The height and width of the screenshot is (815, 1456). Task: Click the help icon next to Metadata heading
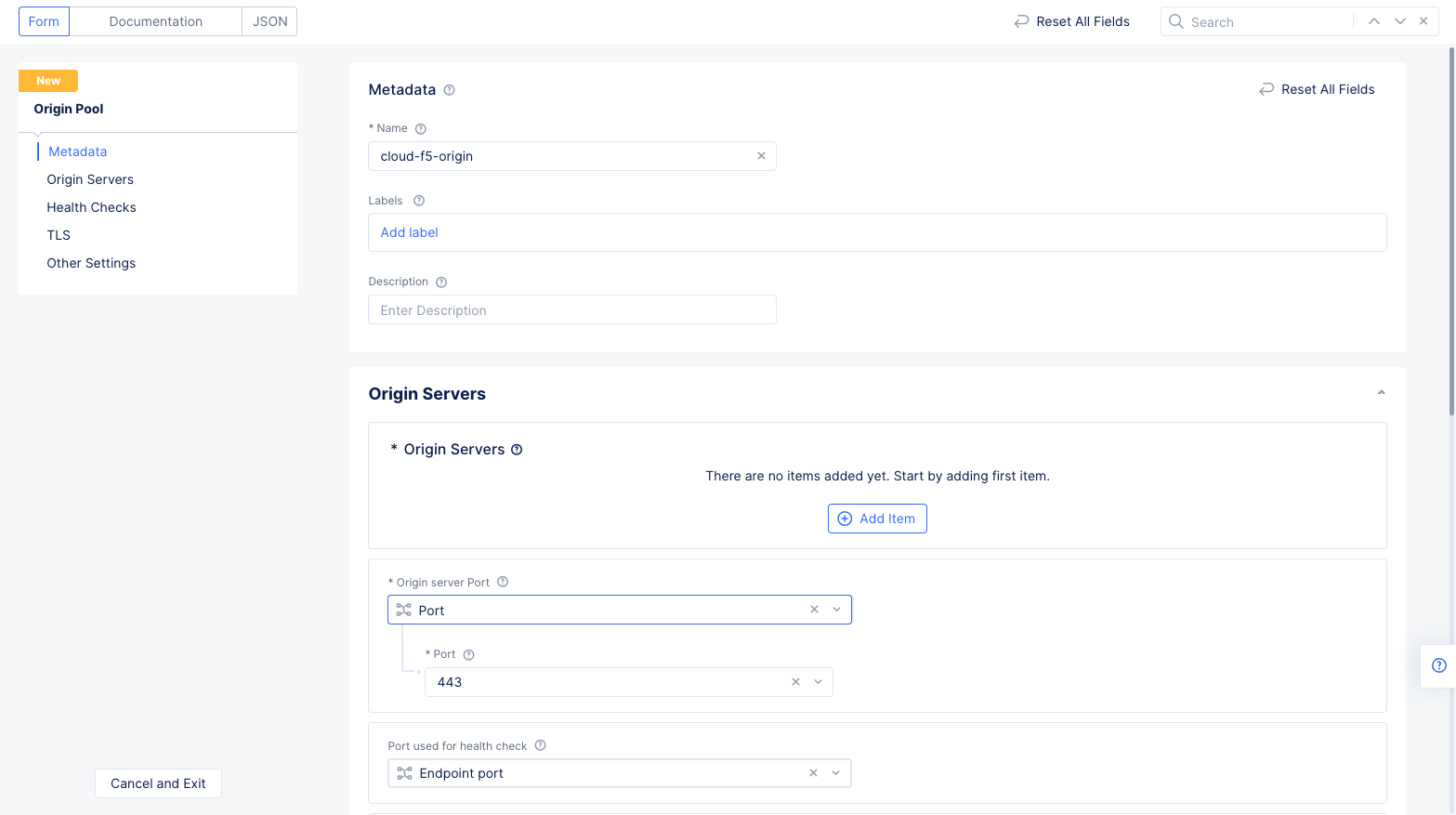tap(450, 90)
